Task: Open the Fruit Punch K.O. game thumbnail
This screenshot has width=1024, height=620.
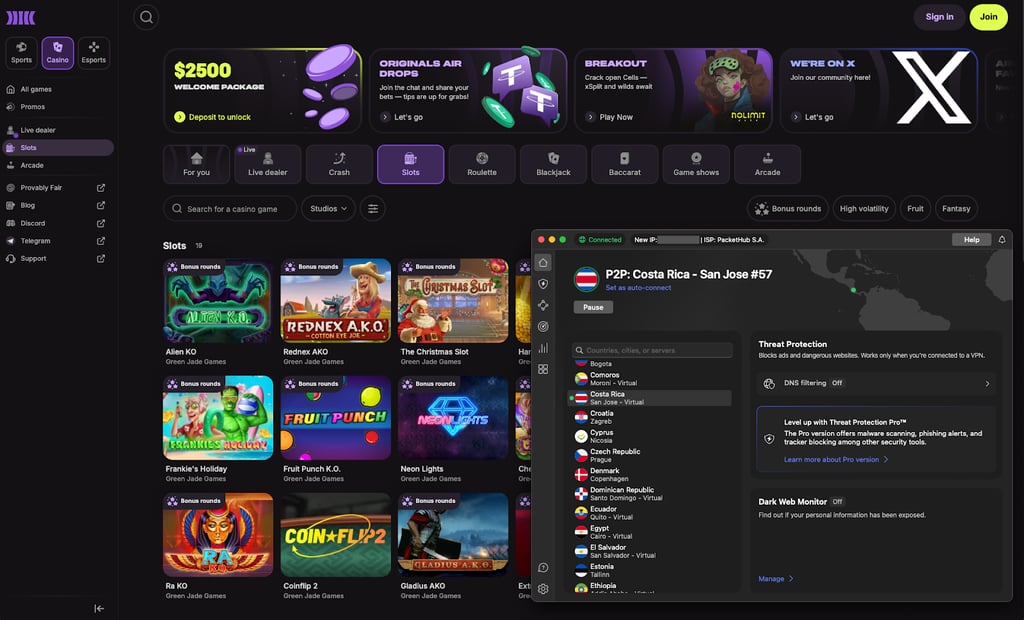Action: (336, 417)
